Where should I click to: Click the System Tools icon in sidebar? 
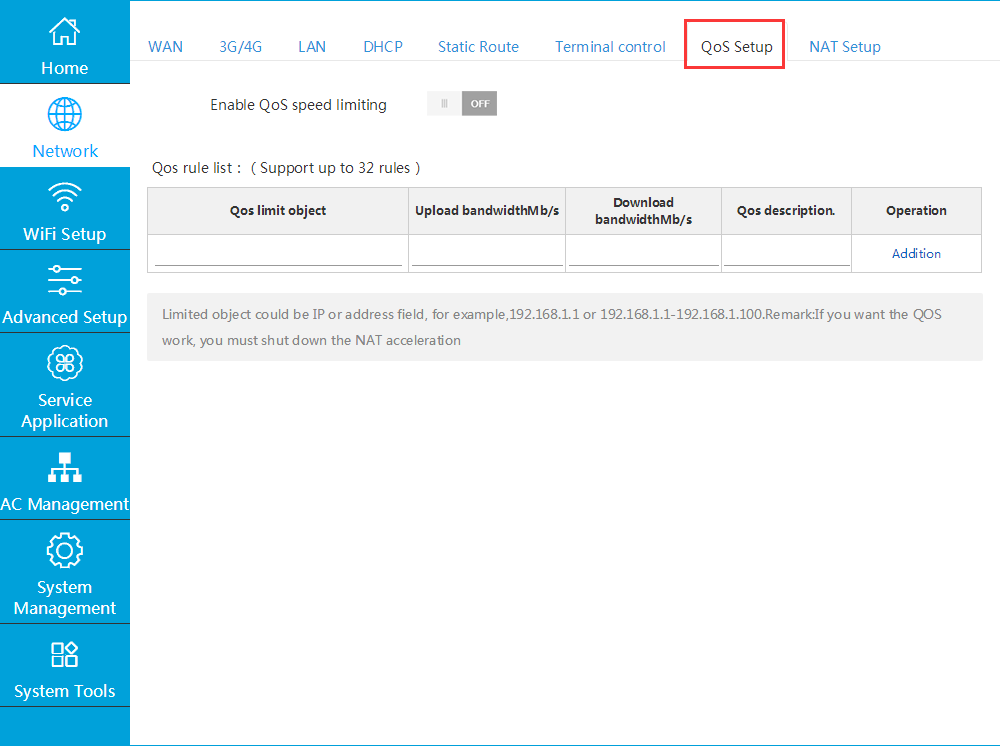(64, 654)
